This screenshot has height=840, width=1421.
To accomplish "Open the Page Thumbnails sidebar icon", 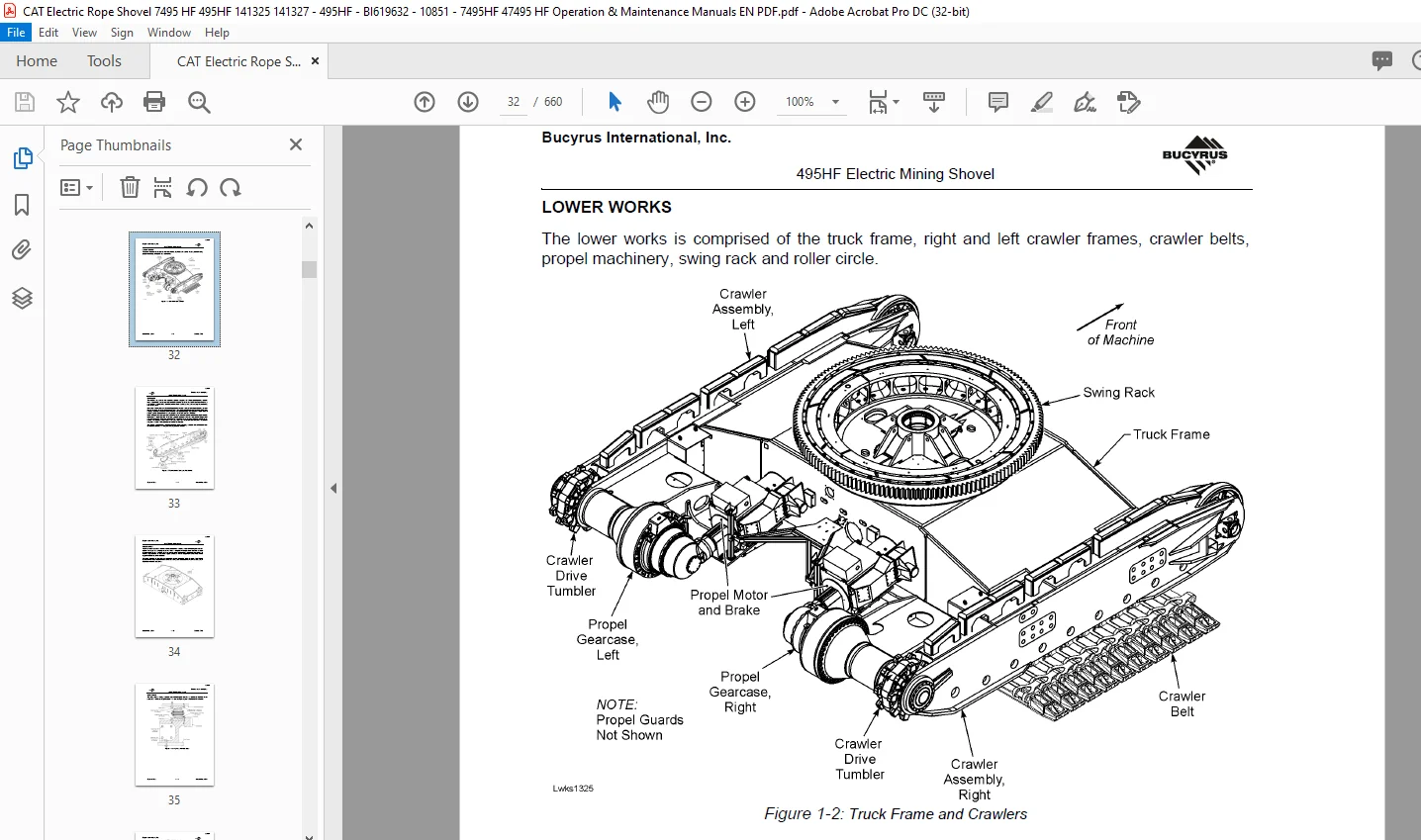I will pos(22,158).
